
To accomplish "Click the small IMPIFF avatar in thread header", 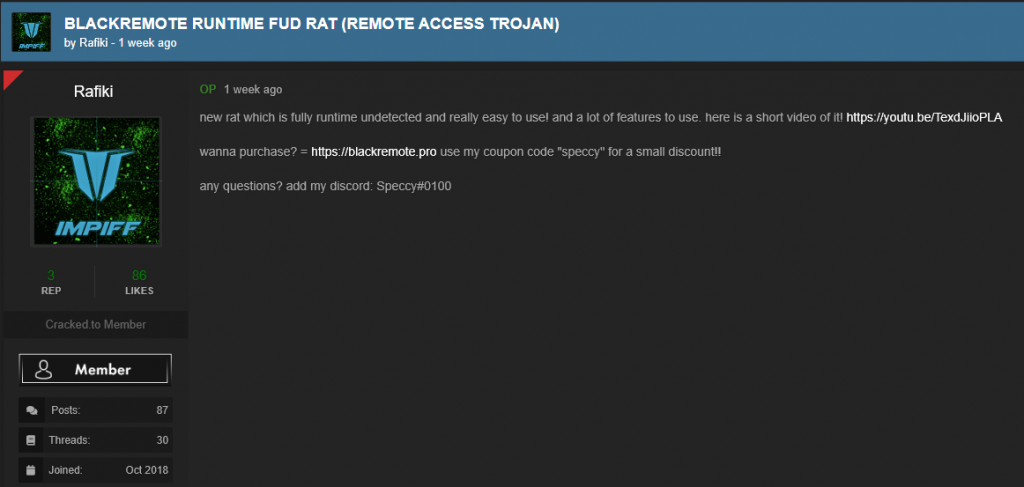I will [x=31, y=32].
